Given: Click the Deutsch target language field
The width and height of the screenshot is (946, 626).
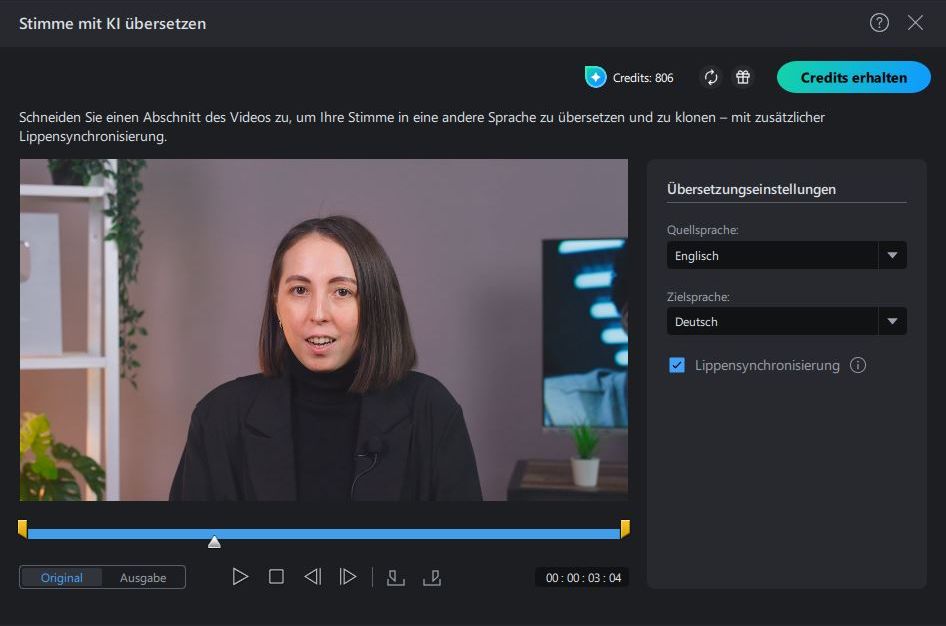Looking at the screenshot, I should pyautogui.click(x=772, y=321).
